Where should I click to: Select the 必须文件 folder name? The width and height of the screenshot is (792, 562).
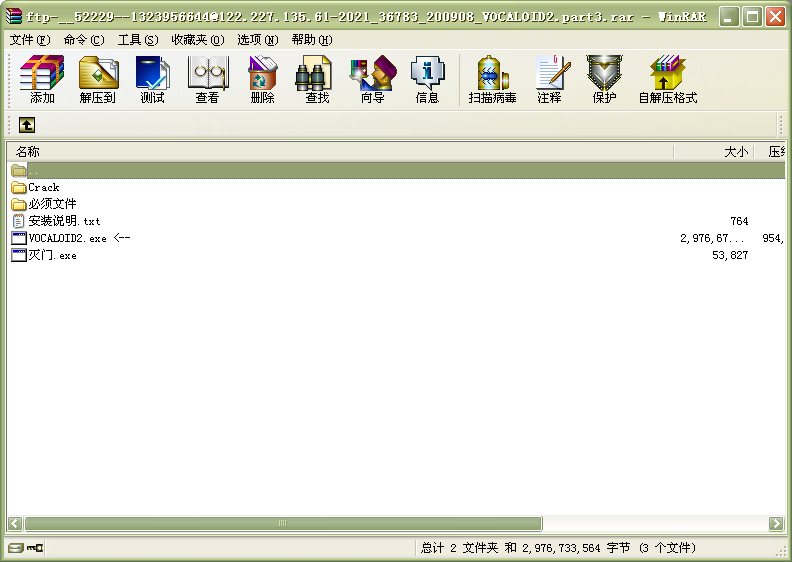point(52,205)
